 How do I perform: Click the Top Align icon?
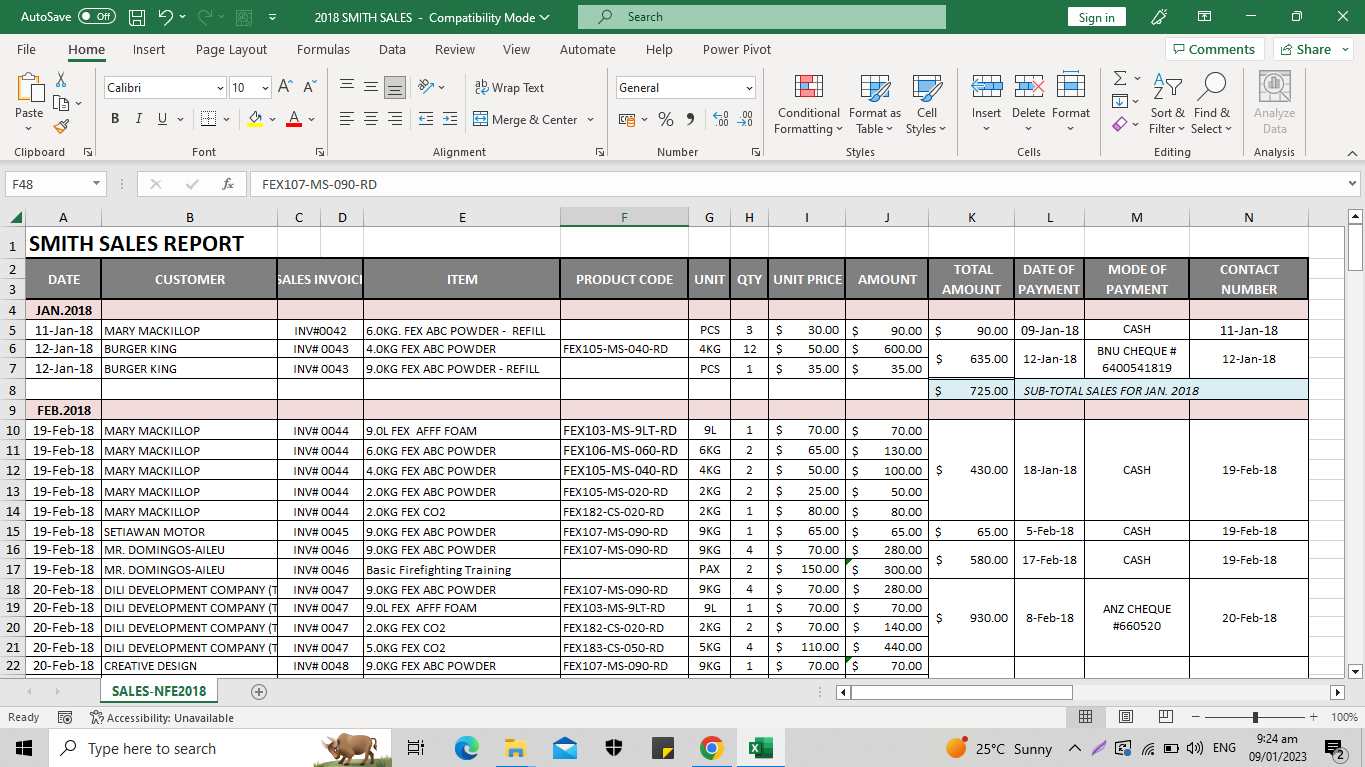[347, 87]
